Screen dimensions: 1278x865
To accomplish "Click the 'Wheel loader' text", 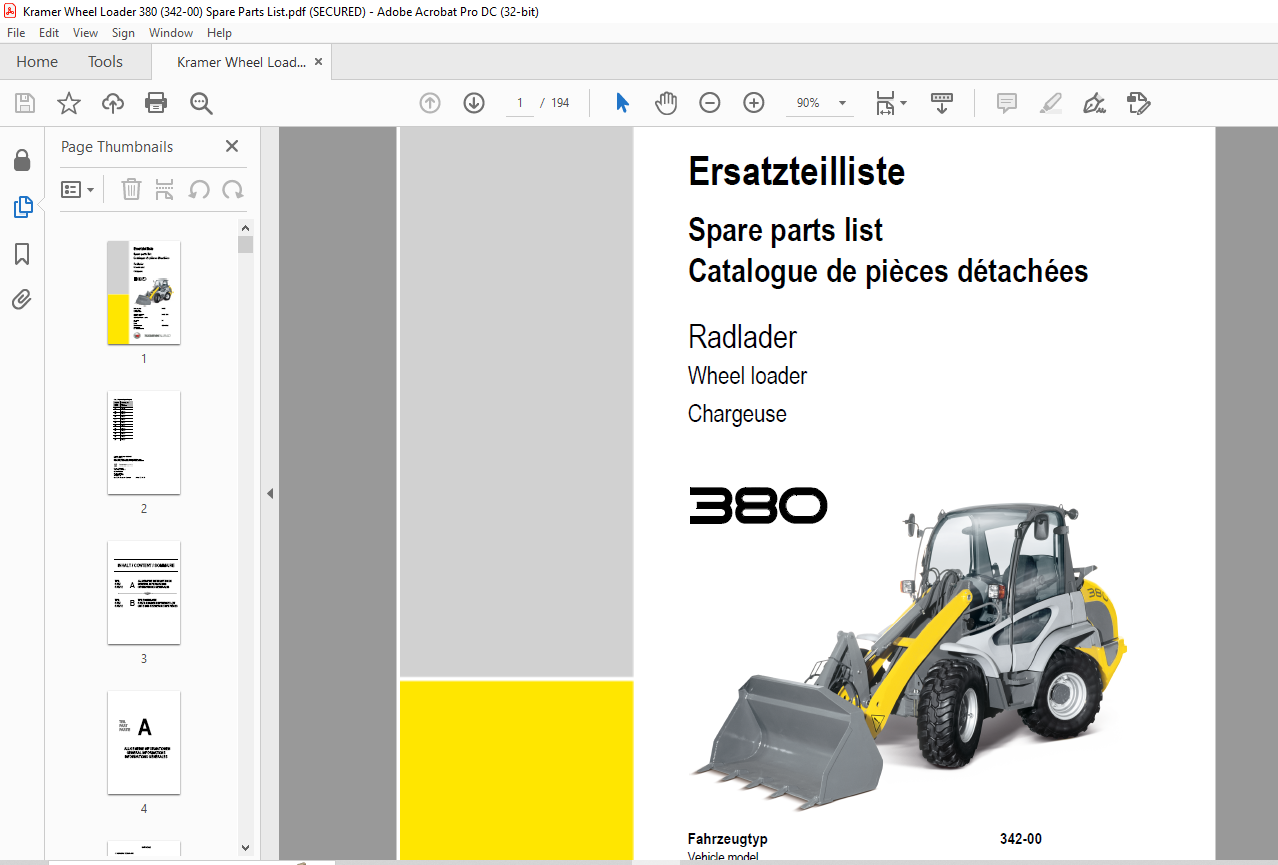I will [x=747, y=376].
